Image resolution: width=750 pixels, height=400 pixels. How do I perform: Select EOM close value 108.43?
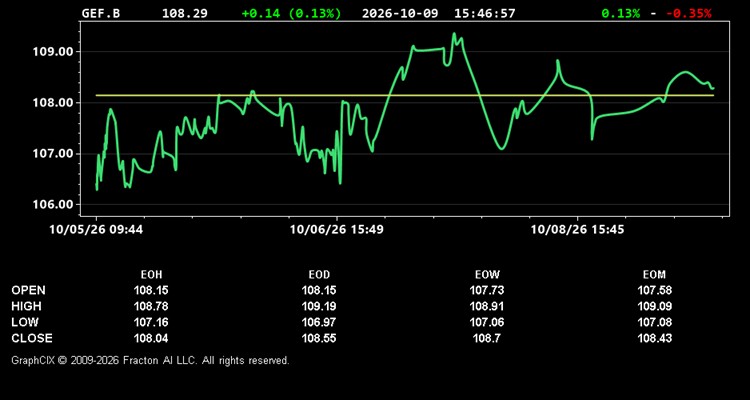(654, 338)
